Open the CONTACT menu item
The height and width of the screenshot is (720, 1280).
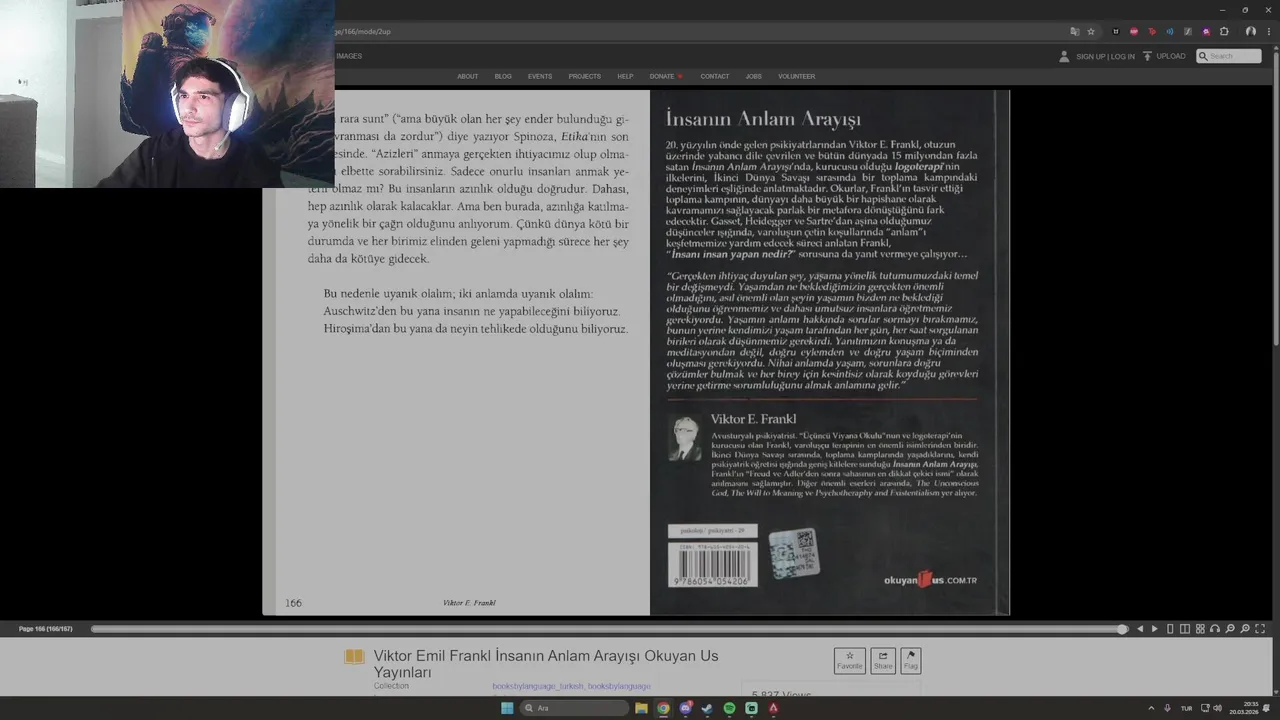tap(715, 76)
